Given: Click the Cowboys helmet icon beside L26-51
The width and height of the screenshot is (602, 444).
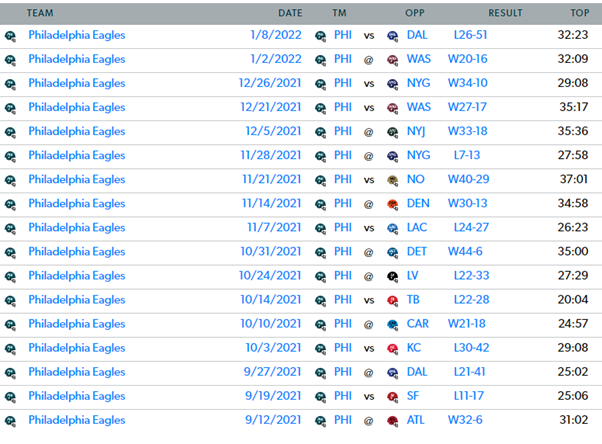Looking at the screenshot, I should point(392,36).
